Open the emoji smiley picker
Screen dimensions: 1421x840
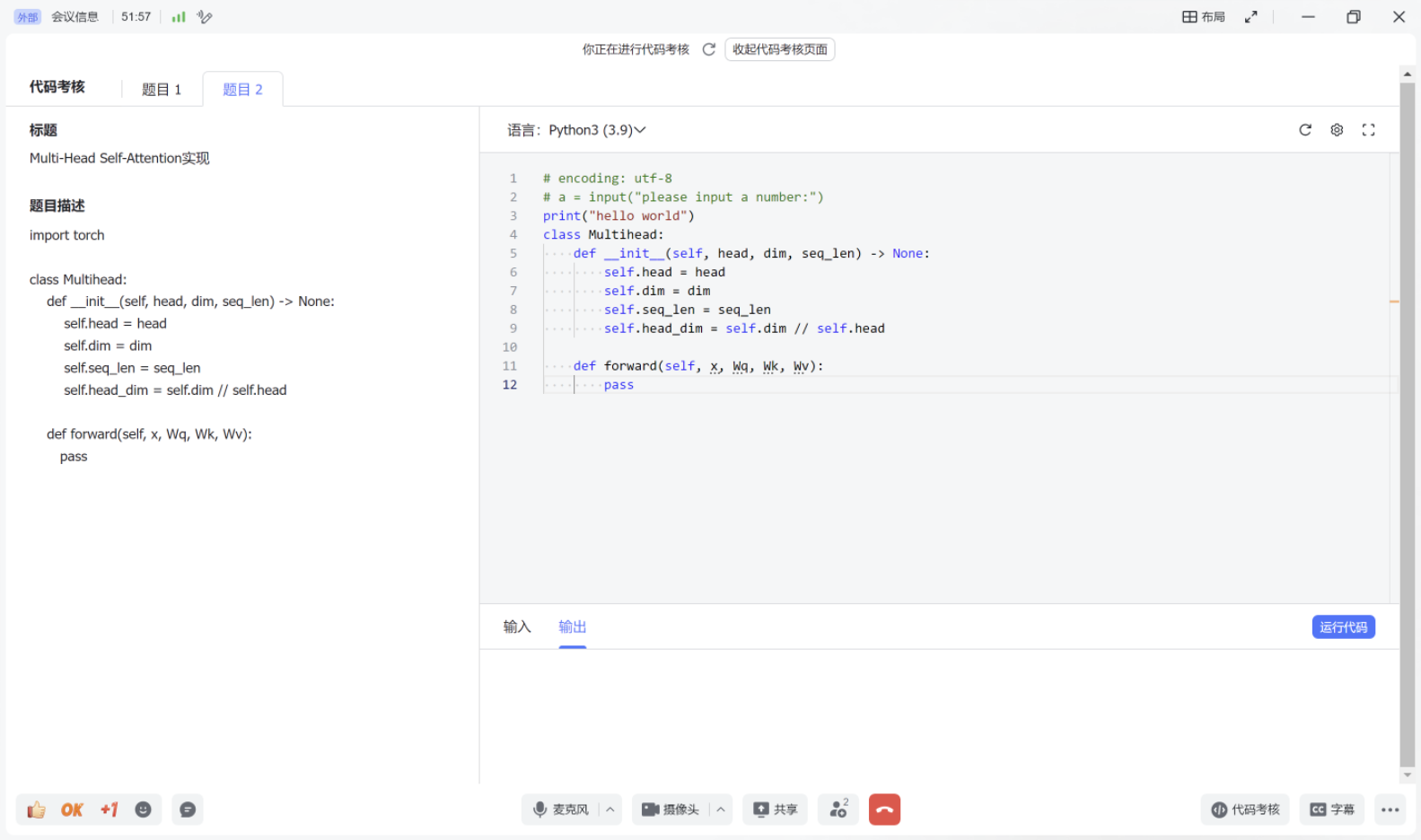point(143,809)
